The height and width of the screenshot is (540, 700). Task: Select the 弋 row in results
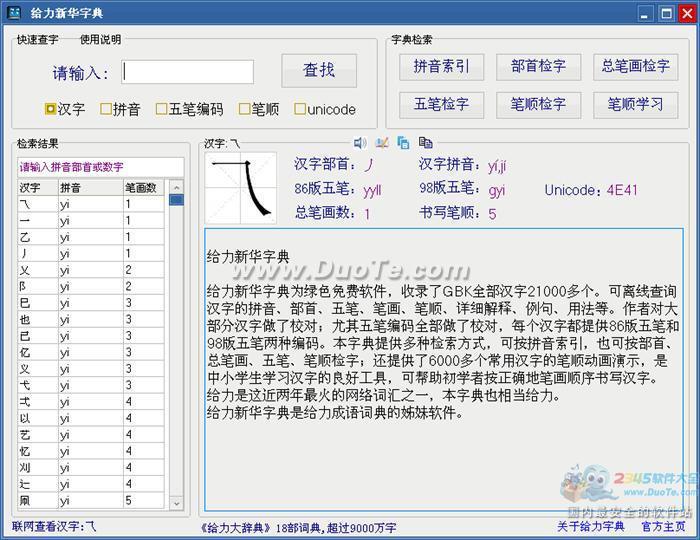(x=91, y=386)
